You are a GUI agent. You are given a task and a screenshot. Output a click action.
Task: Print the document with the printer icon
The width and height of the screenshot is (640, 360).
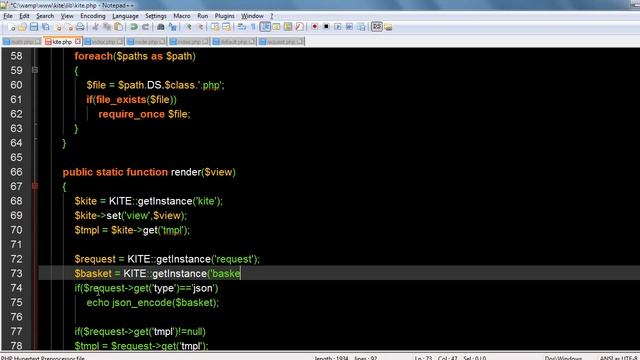[x=80, y=27]
